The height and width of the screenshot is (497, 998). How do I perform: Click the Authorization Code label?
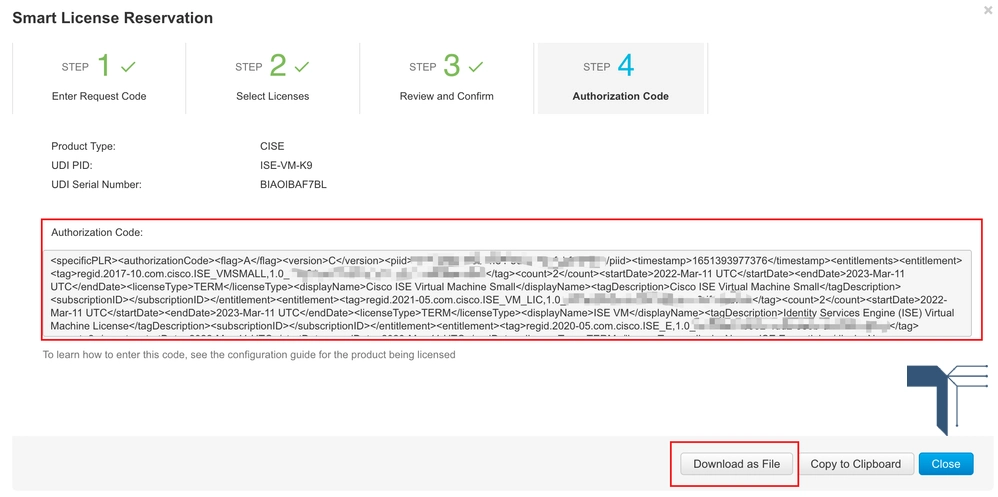pyautogui.click(x=97, y=233)
